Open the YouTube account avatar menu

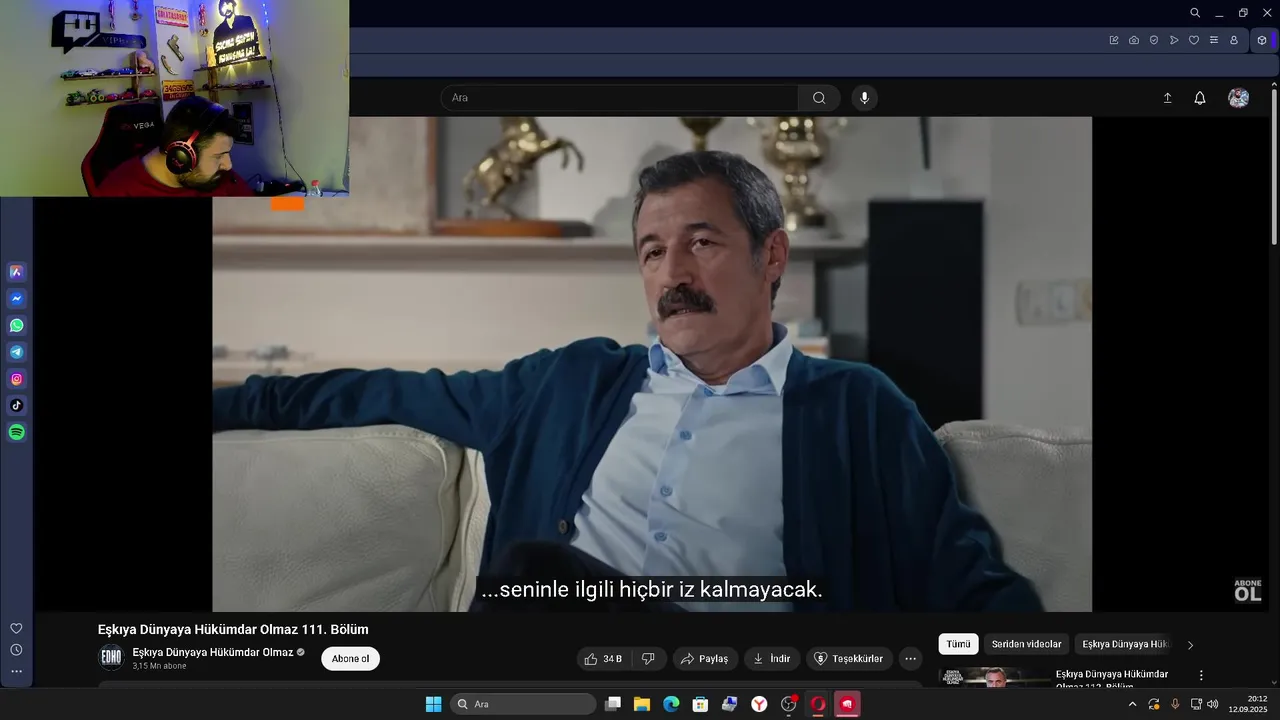coord(1239,98)
